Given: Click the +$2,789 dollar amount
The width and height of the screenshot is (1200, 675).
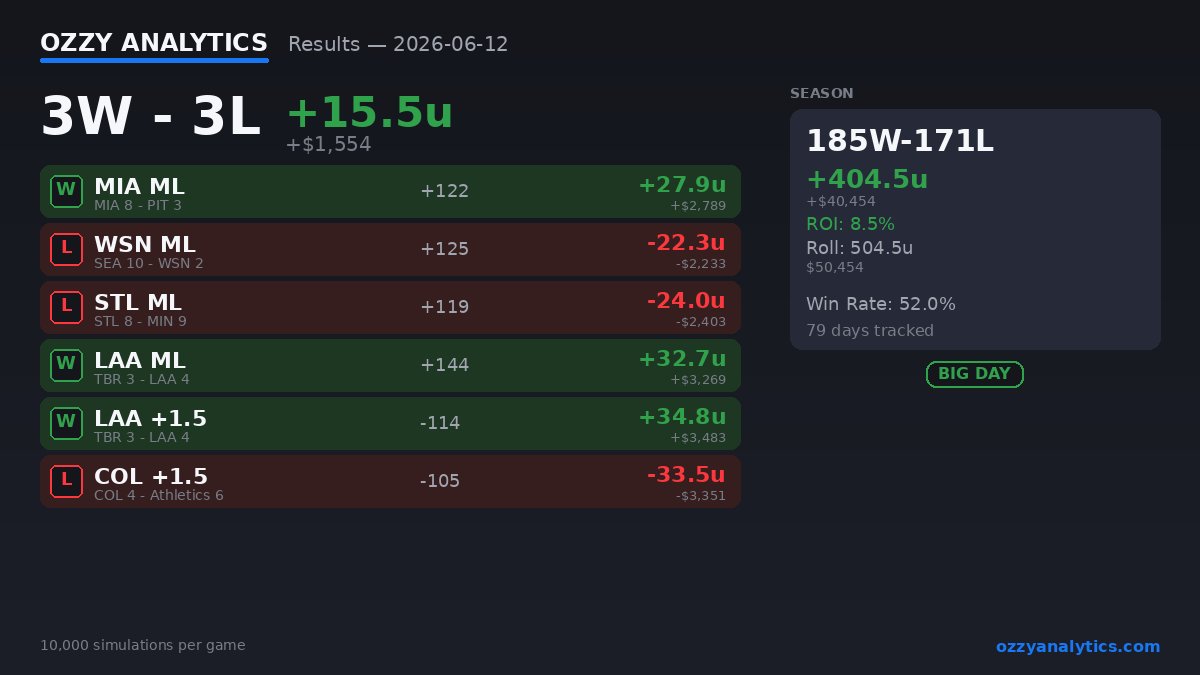Looking at the screenshot, I should point(698,206).
